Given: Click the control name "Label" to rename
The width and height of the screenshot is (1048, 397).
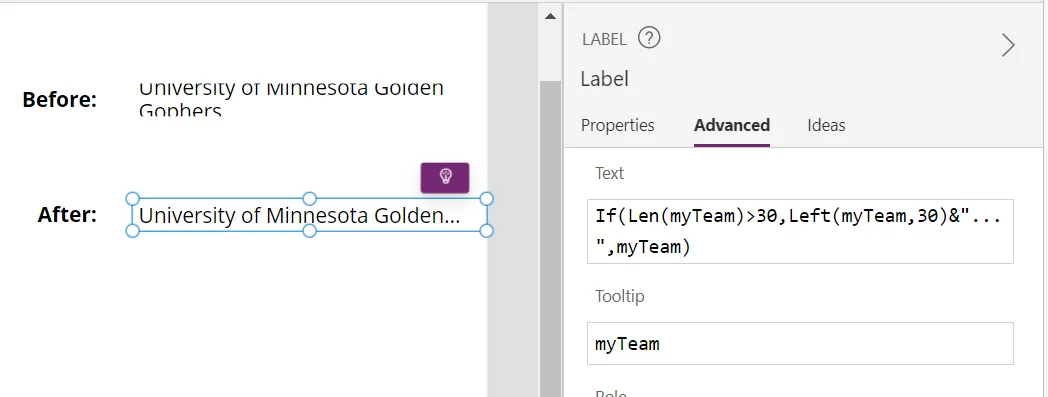Looking at the screenshot, I should coord(604,79).
